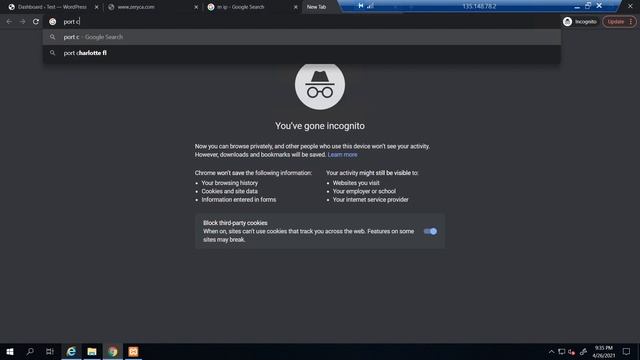Open the Incognito profile indicator

tap(580, 22)
